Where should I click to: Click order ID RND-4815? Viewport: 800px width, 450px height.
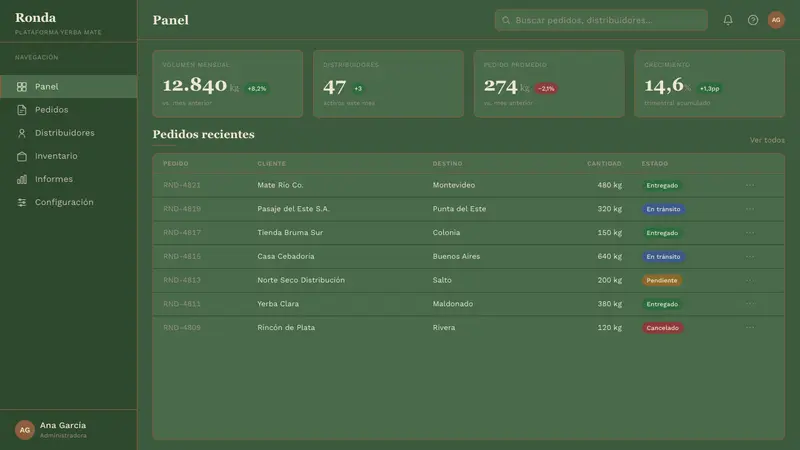(x=182, y=256)
